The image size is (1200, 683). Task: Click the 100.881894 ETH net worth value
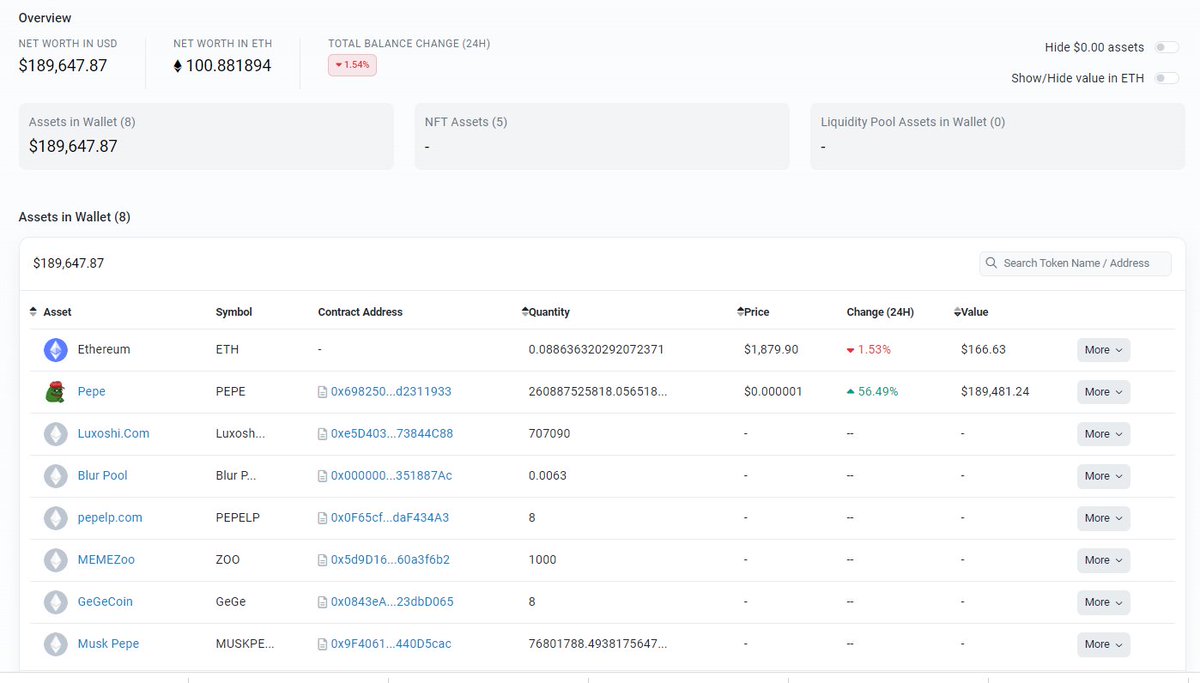tap(228, 66)
